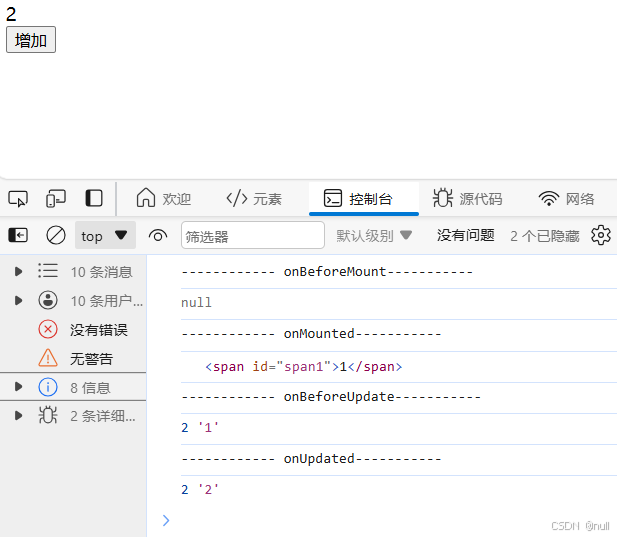The width and height of the screenshot is (617, 537).
Task: Click the onBeforeUpdate log line
Action: 331,397
